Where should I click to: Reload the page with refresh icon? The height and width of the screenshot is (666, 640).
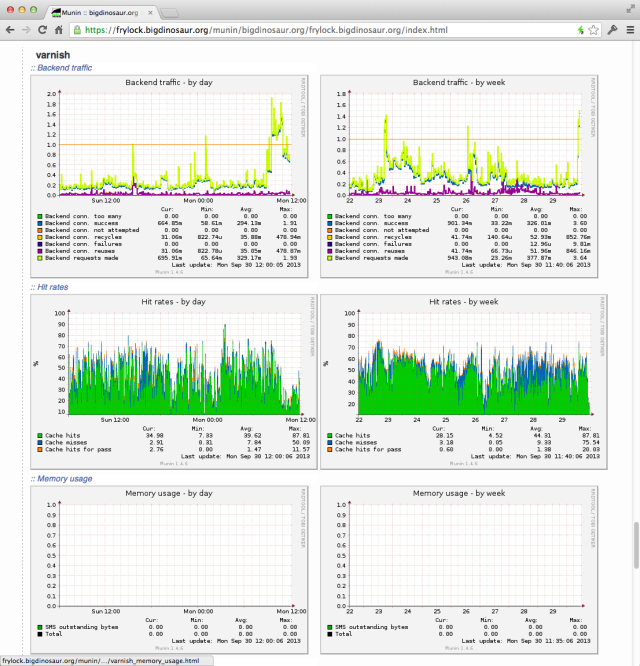coord(42,30)
